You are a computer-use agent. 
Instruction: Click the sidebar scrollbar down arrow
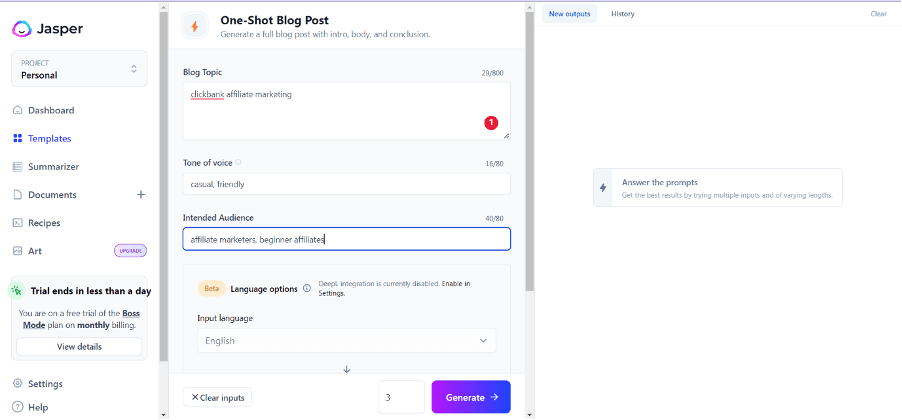tap(163, 414)
